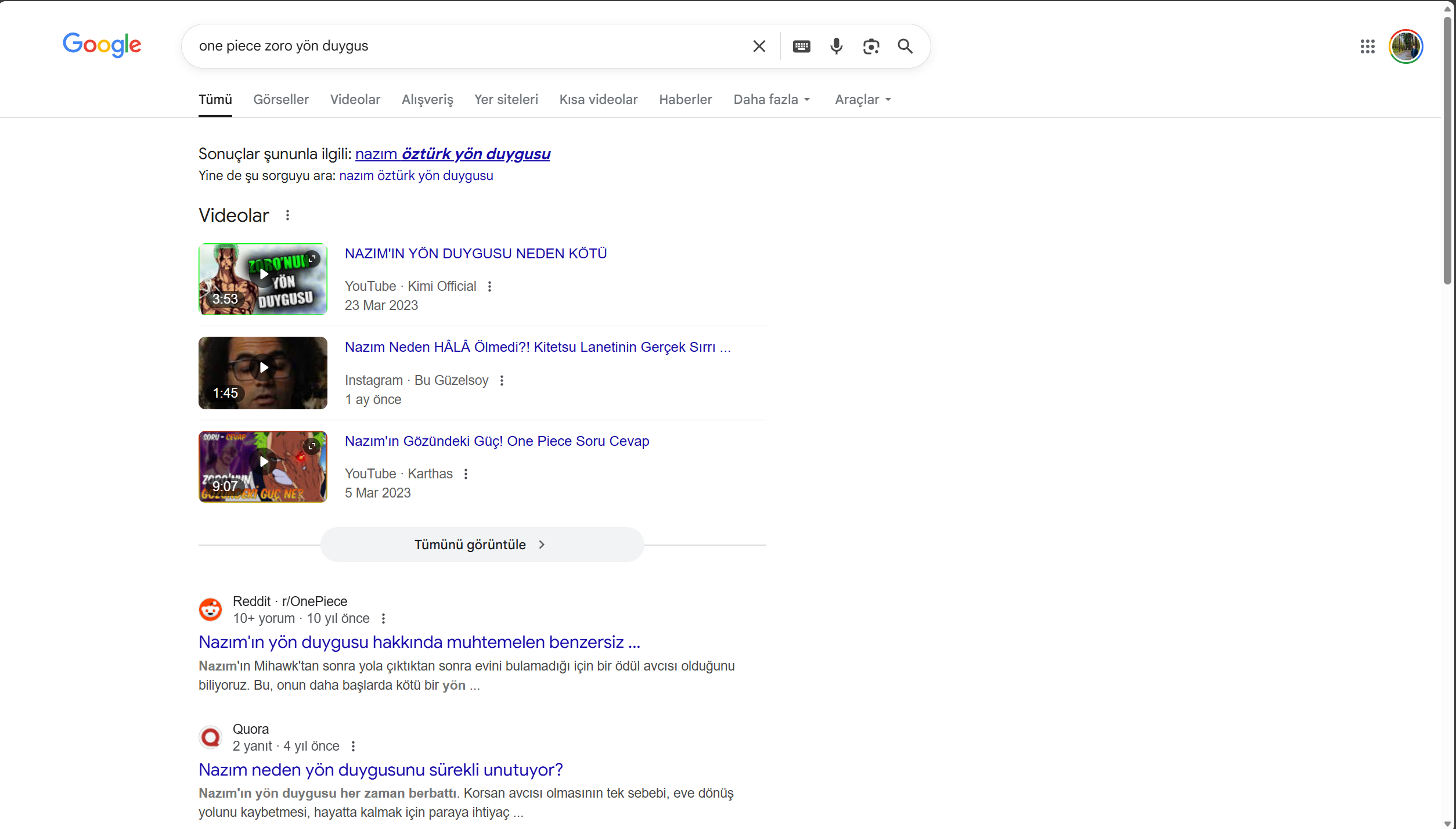Open options menu beside Videolar heading
1456x829 pixels.
[x=287, y=215]
